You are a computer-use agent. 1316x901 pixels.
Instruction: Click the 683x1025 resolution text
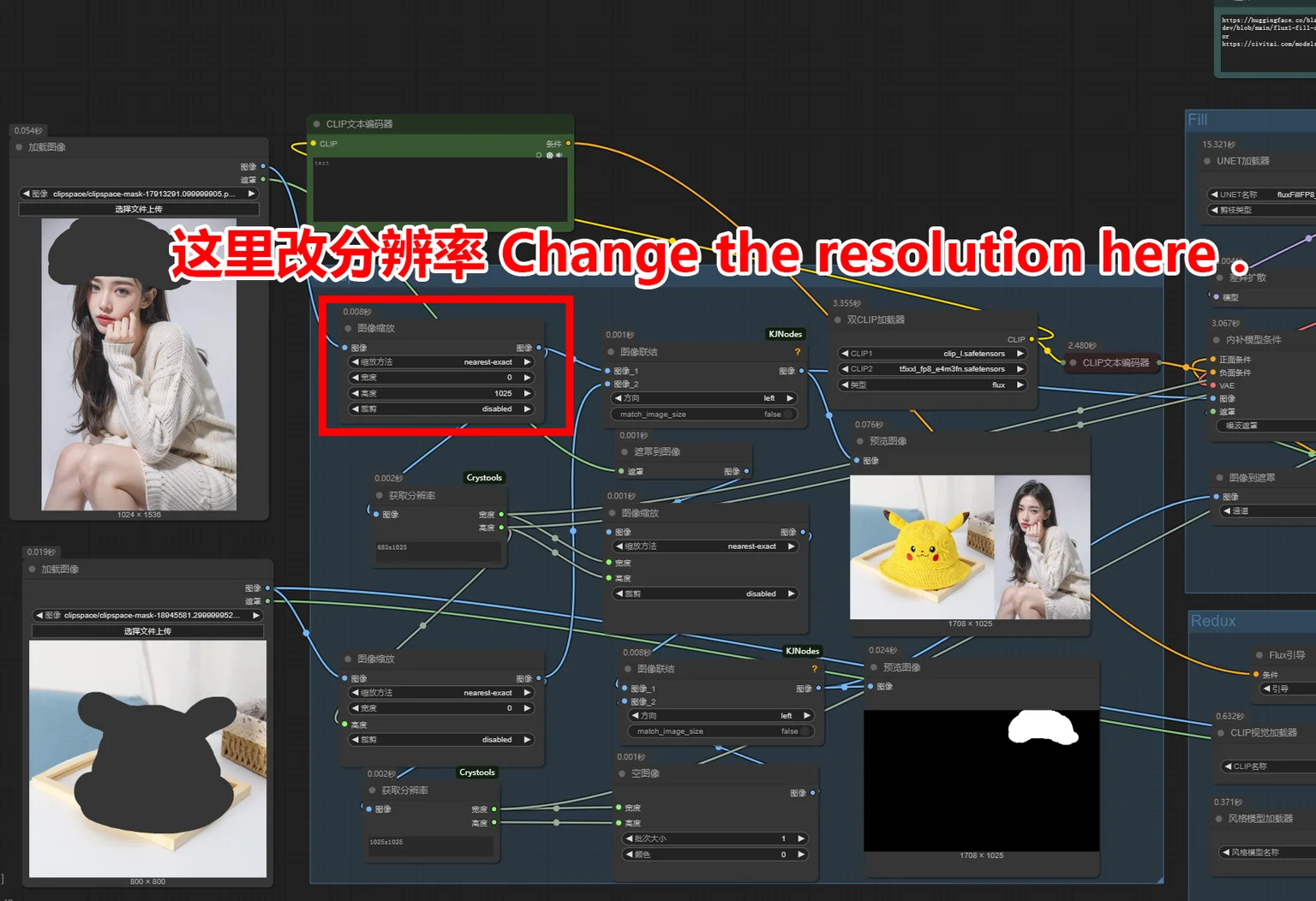coord(392,547)
